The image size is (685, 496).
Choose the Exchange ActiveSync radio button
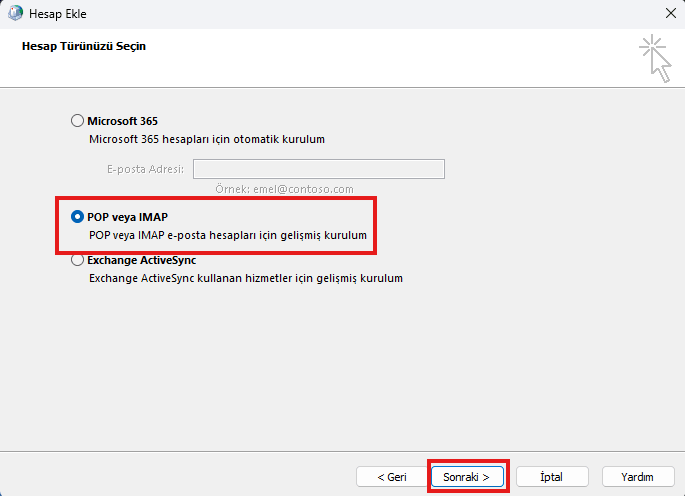pos(77,260)
